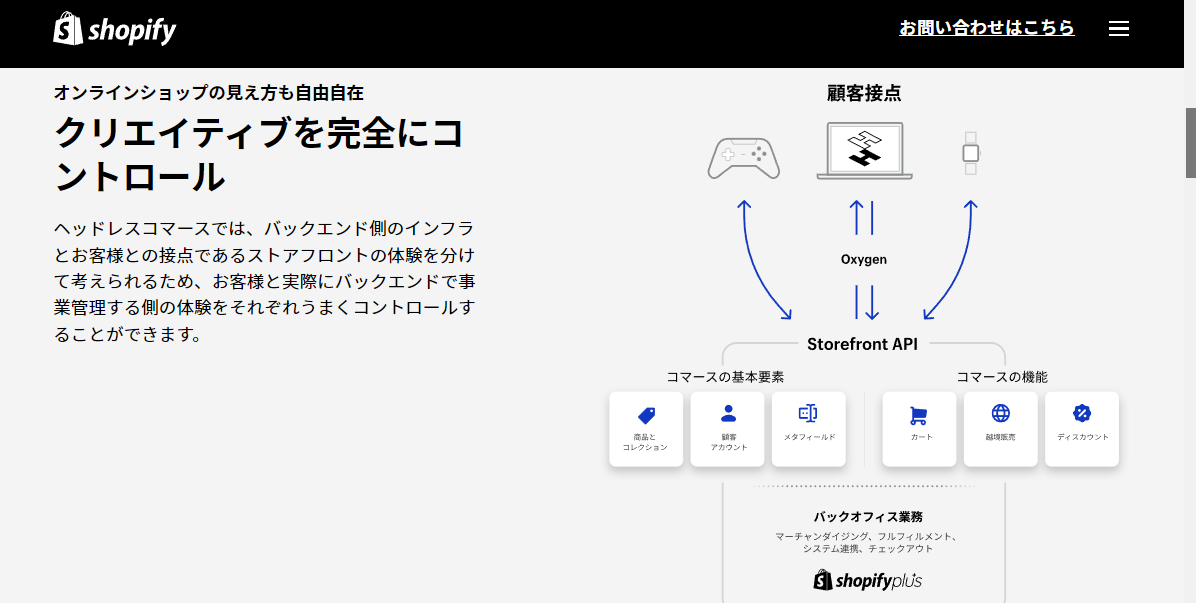The image size is (1196, 603).
Task: Select the メタフィールド icon card
Action: 809,429
